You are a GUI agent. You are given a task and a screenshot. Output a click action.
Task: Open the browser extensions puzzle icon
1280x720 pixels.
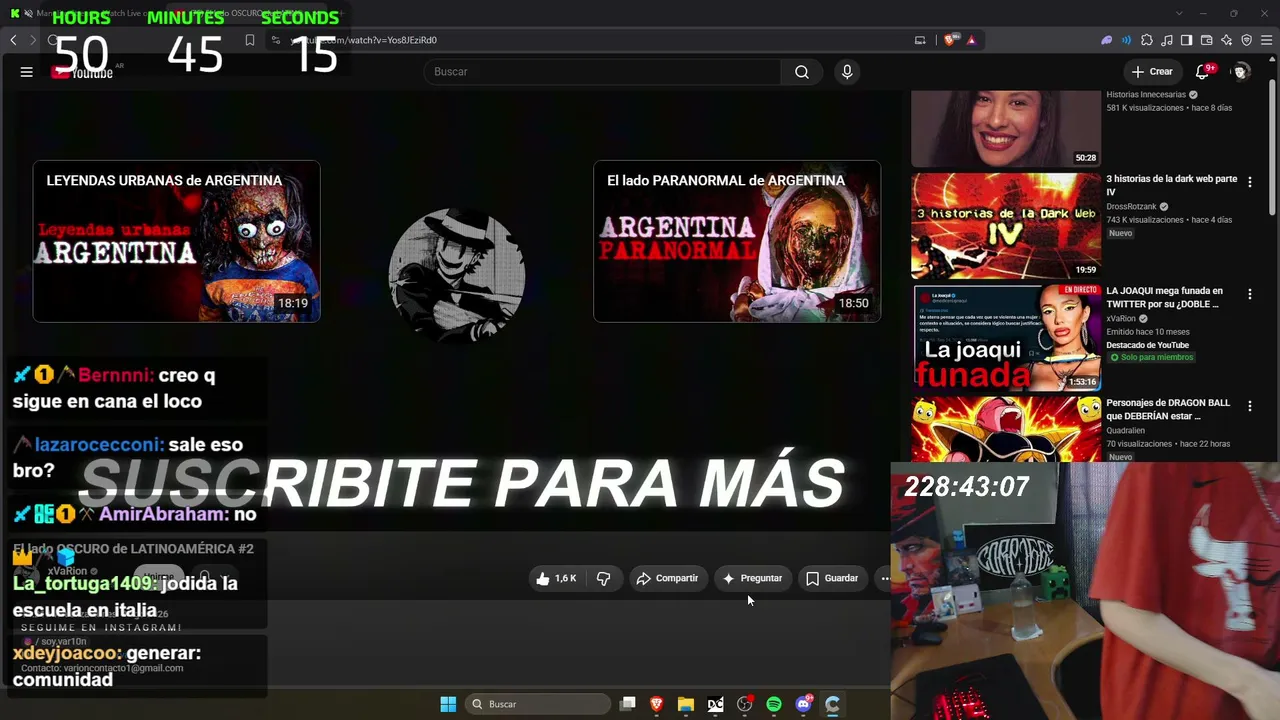1147,40
